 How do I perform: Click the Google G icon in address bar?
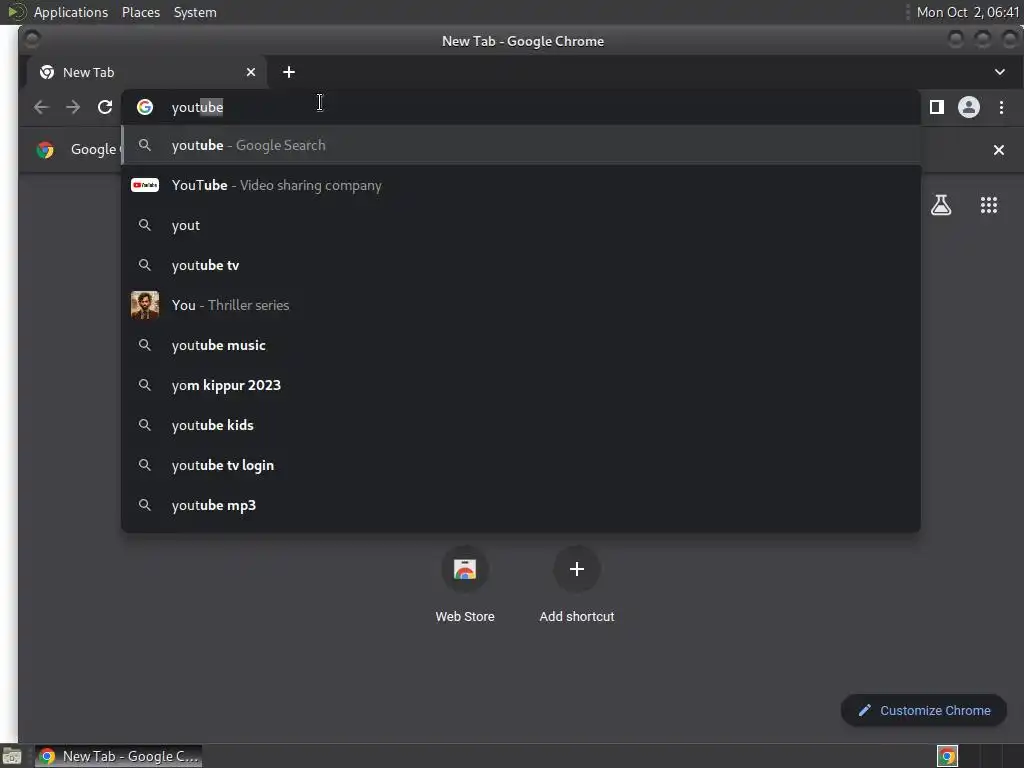(x=145, y=107)
